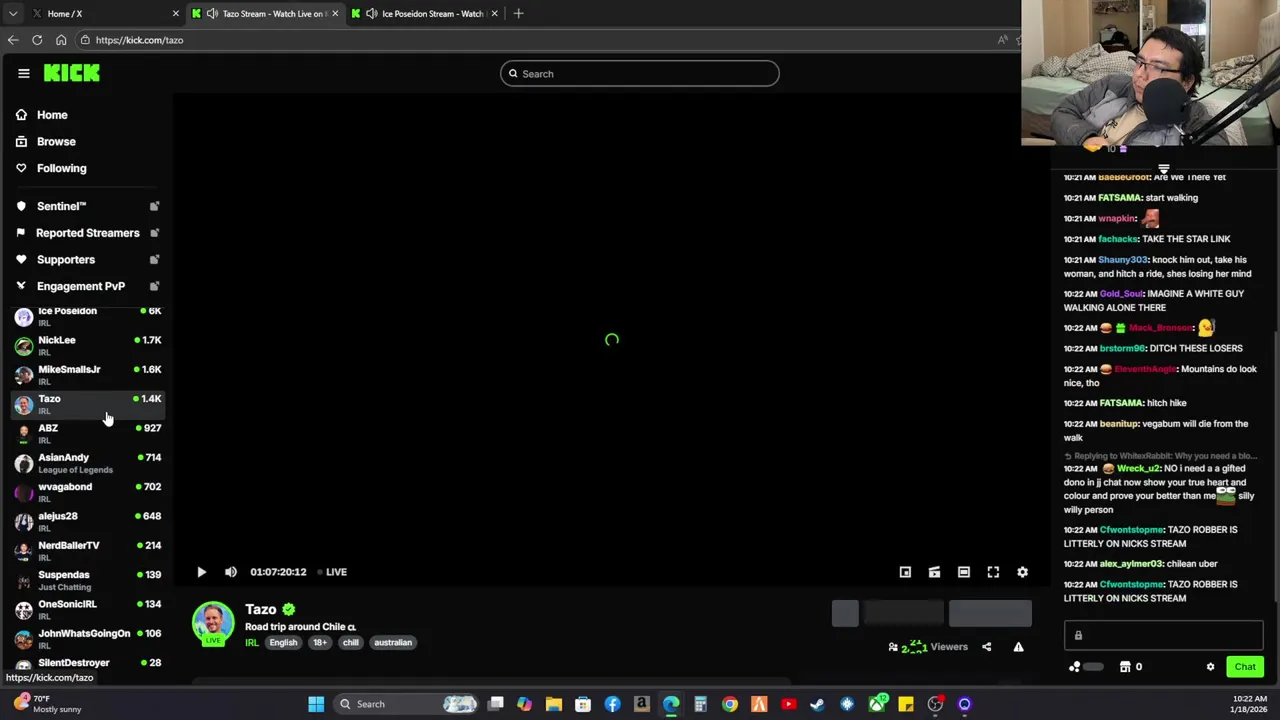The height and width of the screenshot is (720, 1280).
Task: Open browser tab list dropdown
Action: [x=13, y=14]
